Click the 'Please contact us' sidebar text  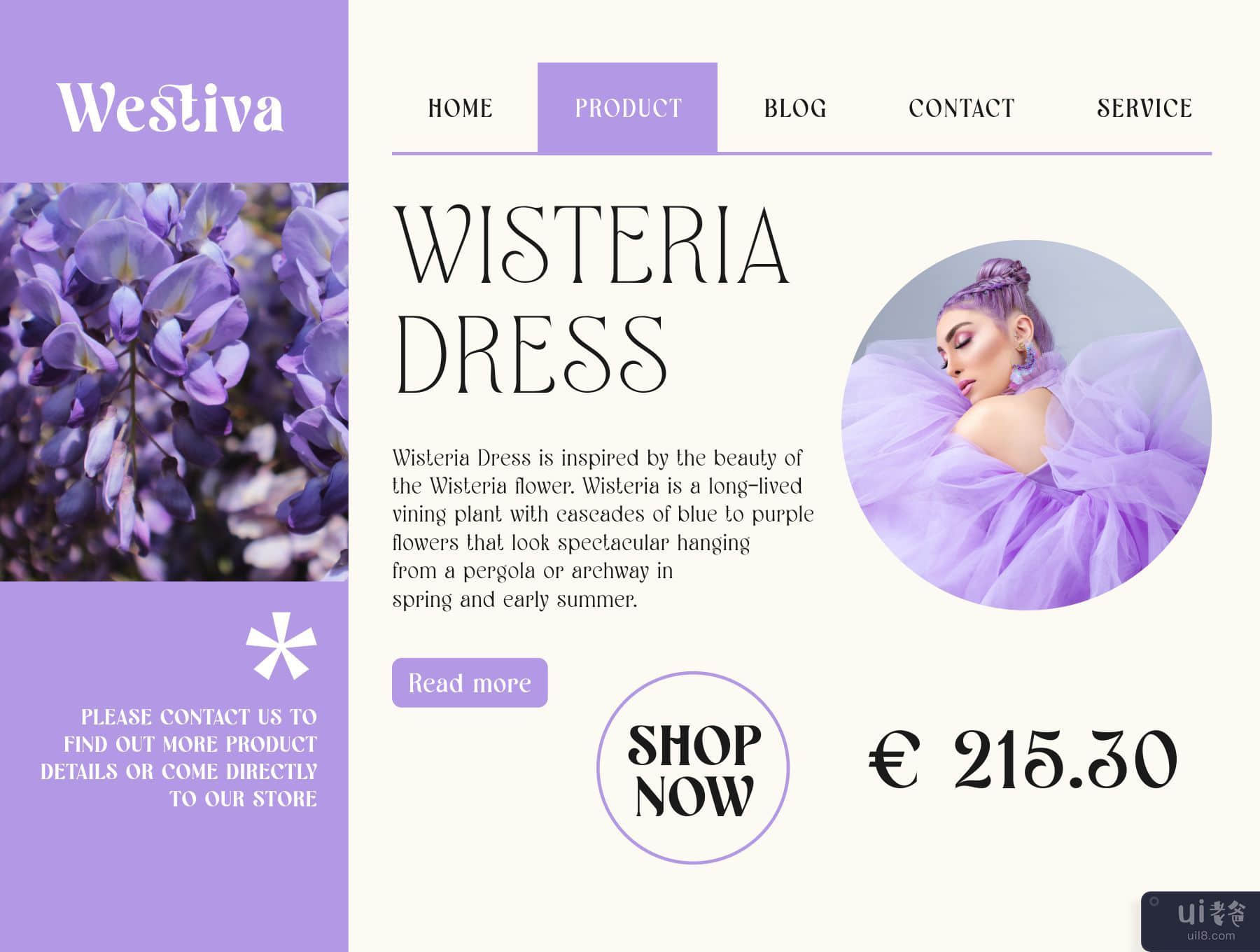click(x=178, y=757)
